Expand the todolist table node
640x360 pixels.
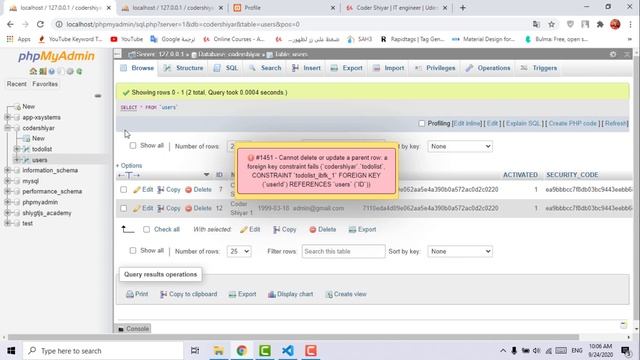tap(17, 149)
